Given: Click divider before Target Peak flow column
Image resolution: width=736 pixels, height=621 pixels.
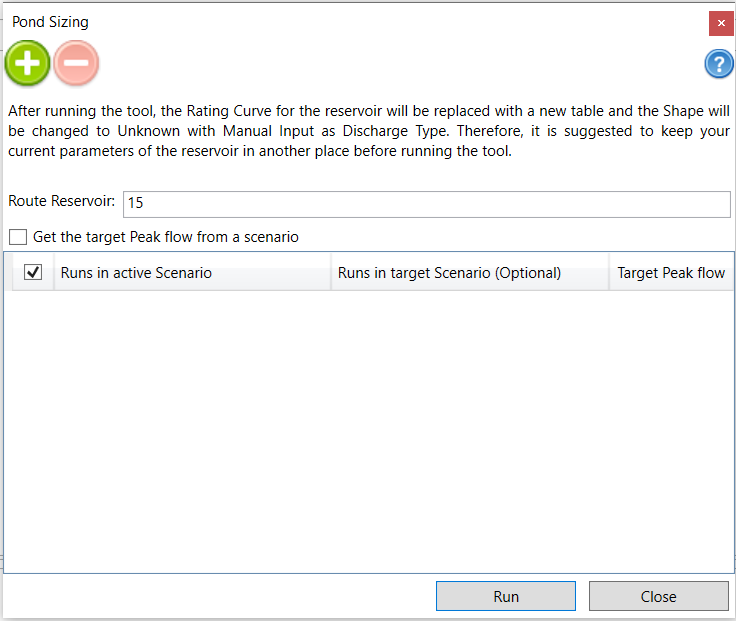Looking at the screenshot, I should (609, 272).
